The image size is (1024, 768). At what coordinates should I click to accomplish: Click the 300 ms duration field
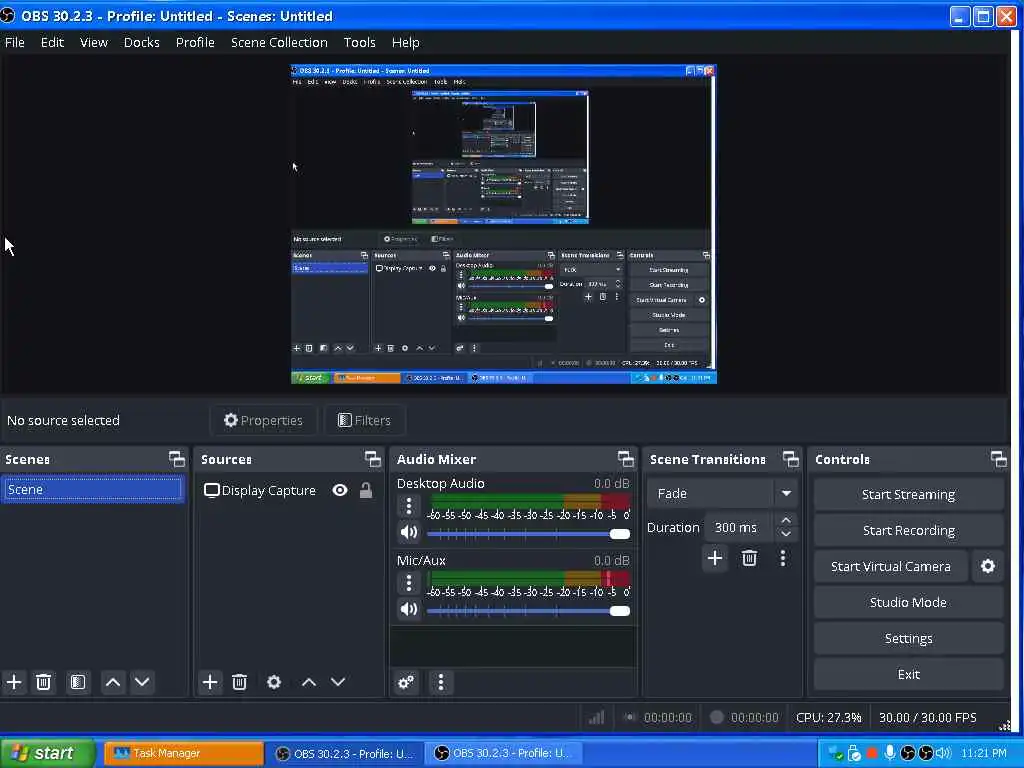coord(739,527)
